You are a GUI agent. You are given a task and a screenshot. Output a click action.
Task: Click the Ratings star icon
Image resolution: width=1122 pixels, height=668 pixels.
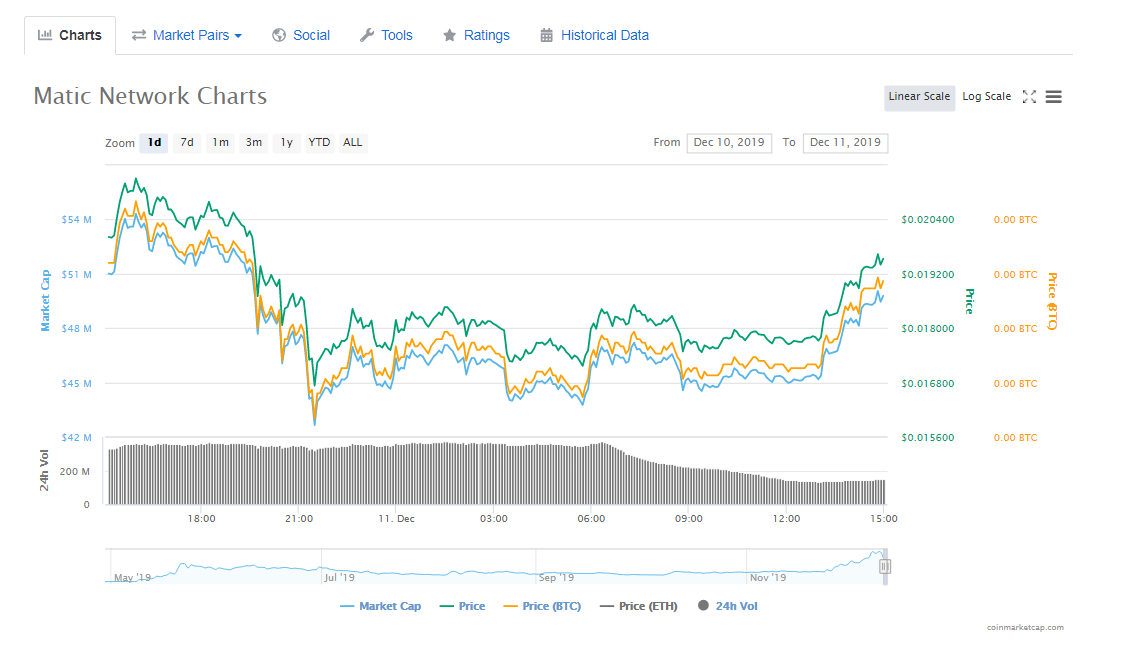450,35
